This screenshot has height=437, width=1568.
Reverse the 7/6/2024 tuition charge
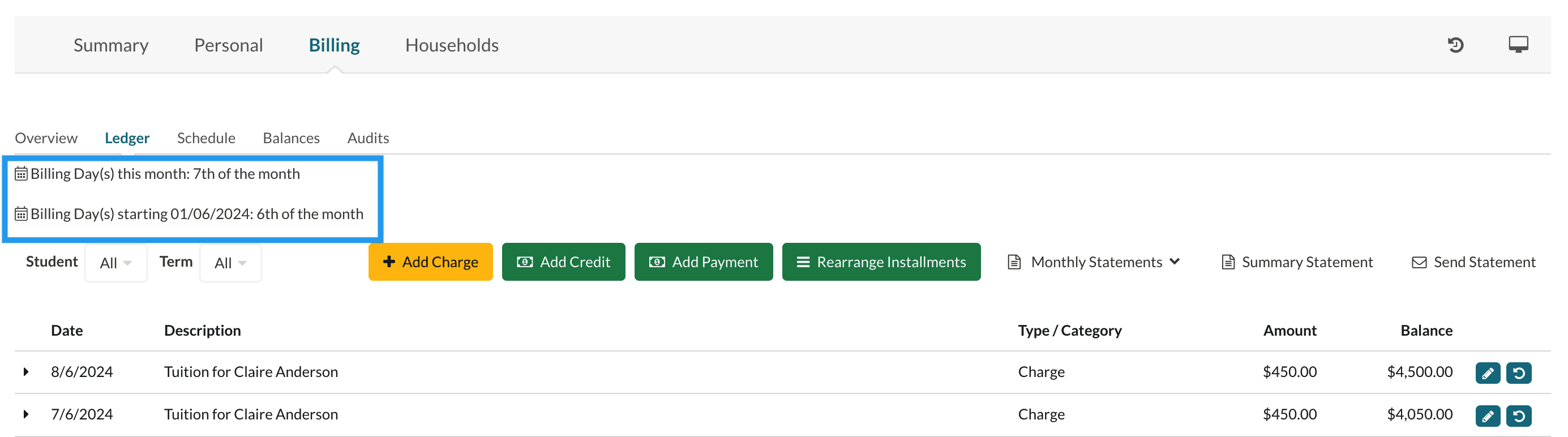[1519, 415]
